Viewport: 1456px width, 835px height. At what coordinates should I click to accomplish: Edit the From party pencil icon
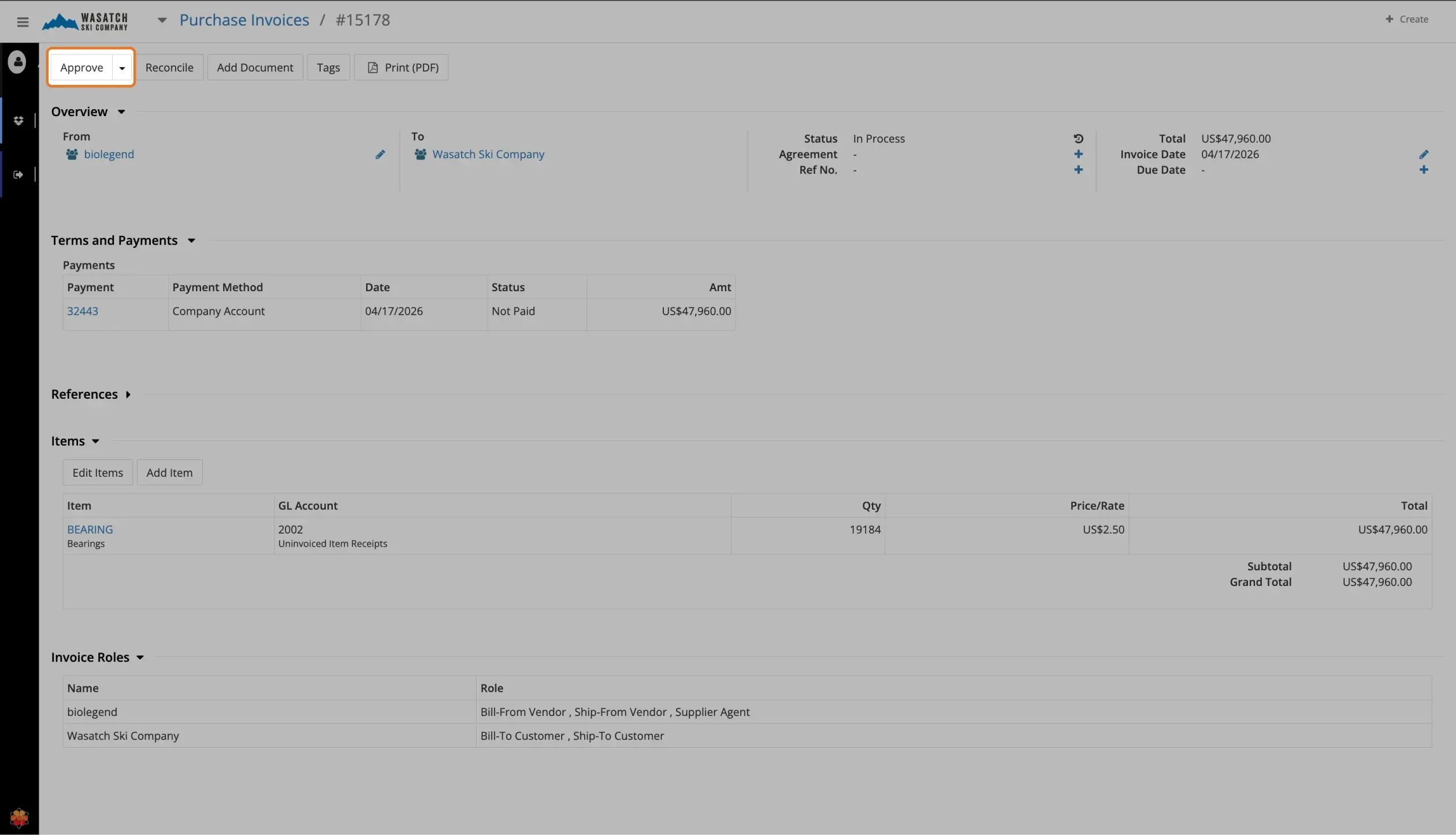tap(380, 154)
